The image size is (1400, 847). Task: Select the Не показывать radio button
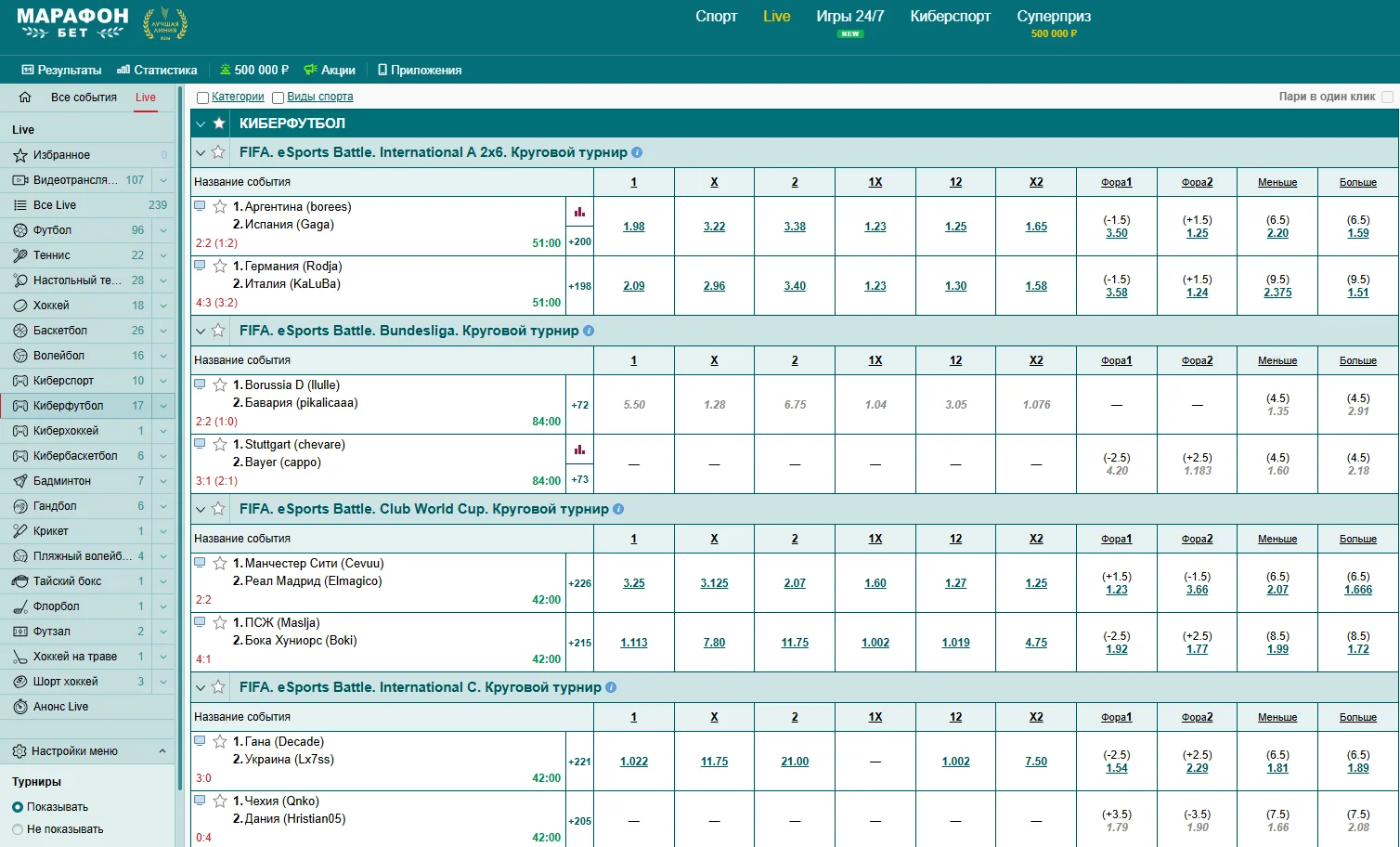pyautogui.click(x=18, y=829)
